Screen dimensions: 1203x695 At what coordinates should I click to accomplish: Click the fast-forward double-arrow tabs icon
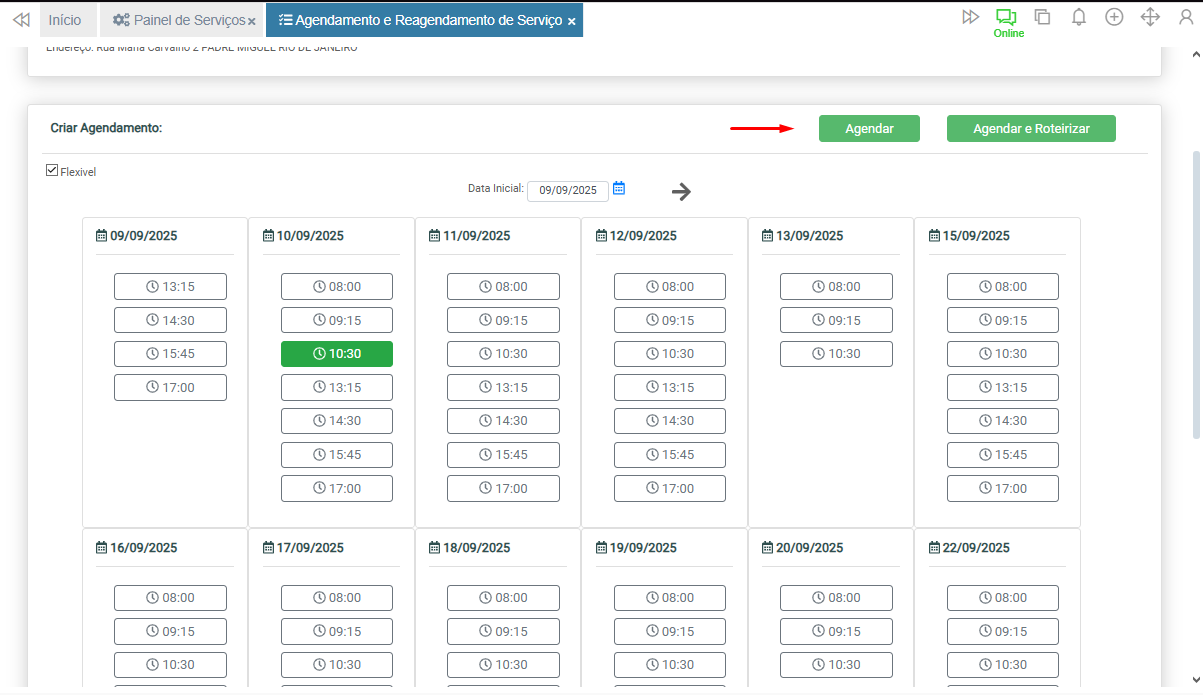[970, 17]
